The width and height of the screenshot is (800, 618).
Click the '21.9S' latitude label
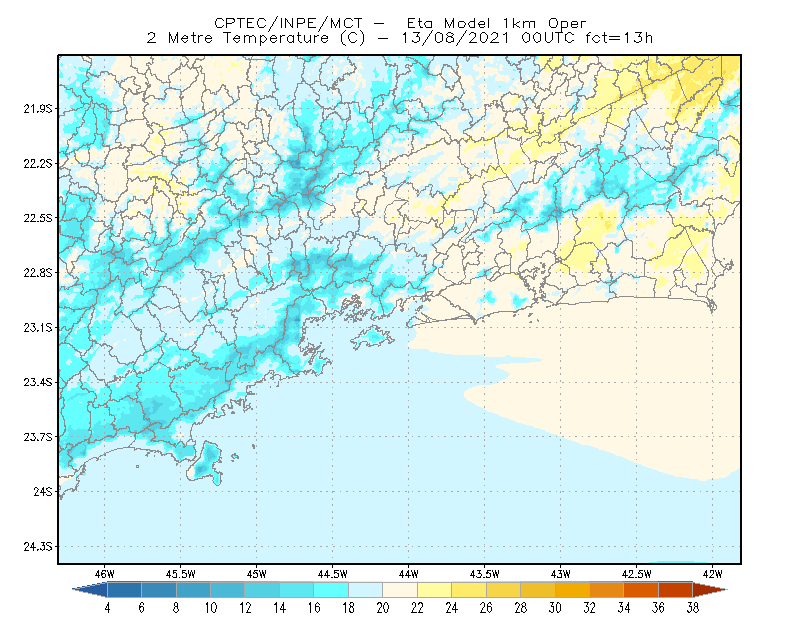click(x=38, y=109)
